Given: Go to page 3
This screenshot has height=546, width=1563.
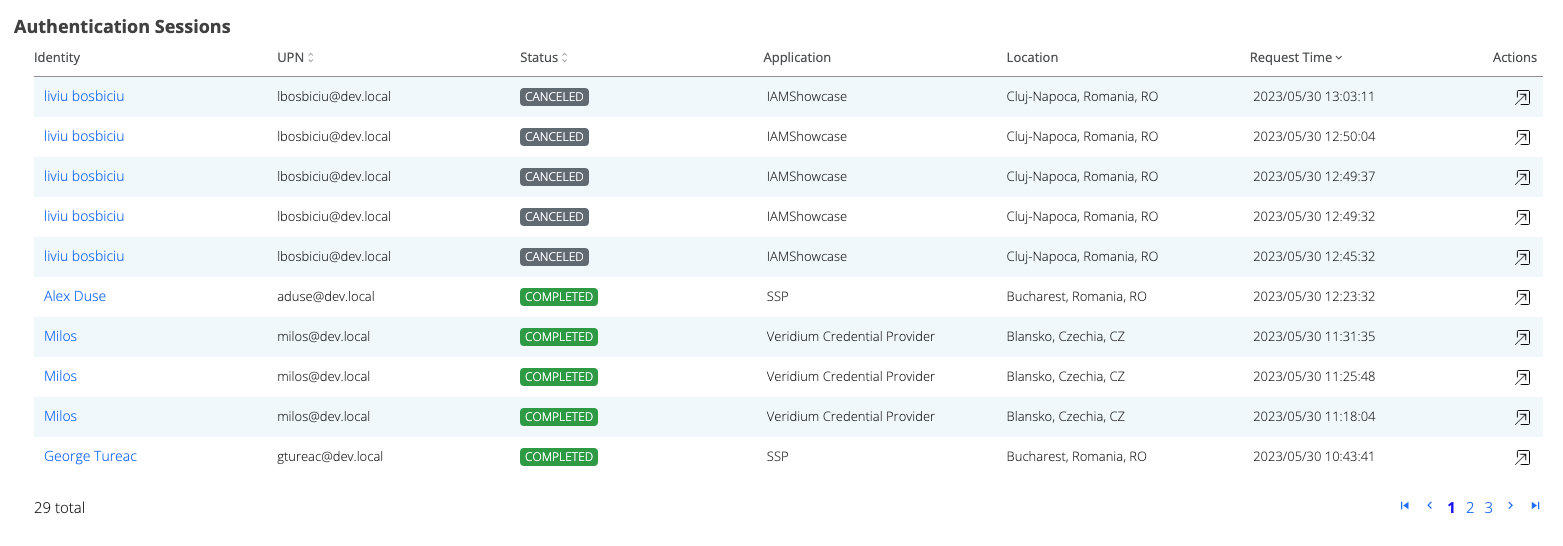Looking at the screenshot, I should (x=1488, y=508).
